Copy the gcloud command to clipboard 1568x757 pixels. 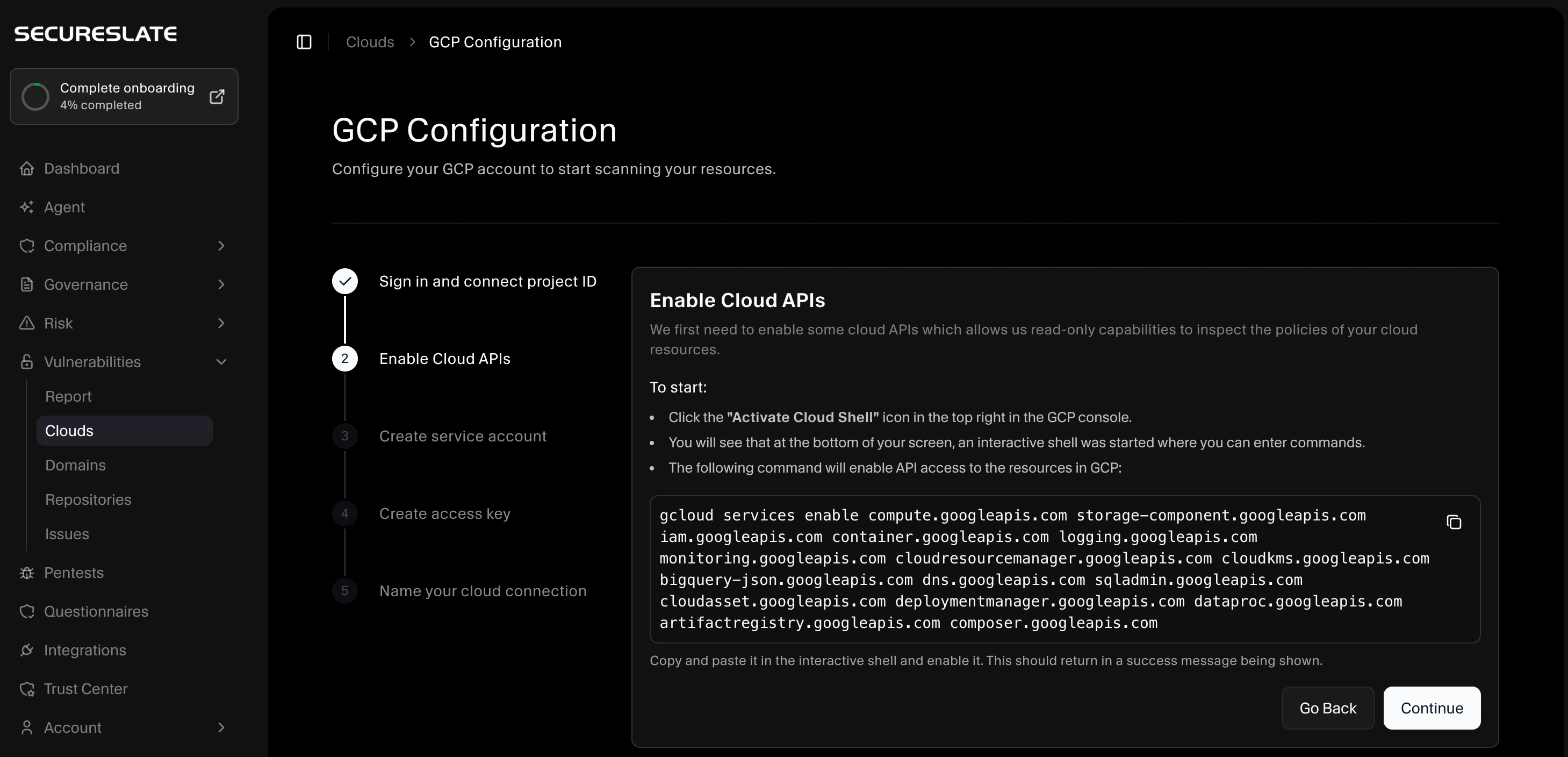pyautogui.click(x=1454, y=522)
